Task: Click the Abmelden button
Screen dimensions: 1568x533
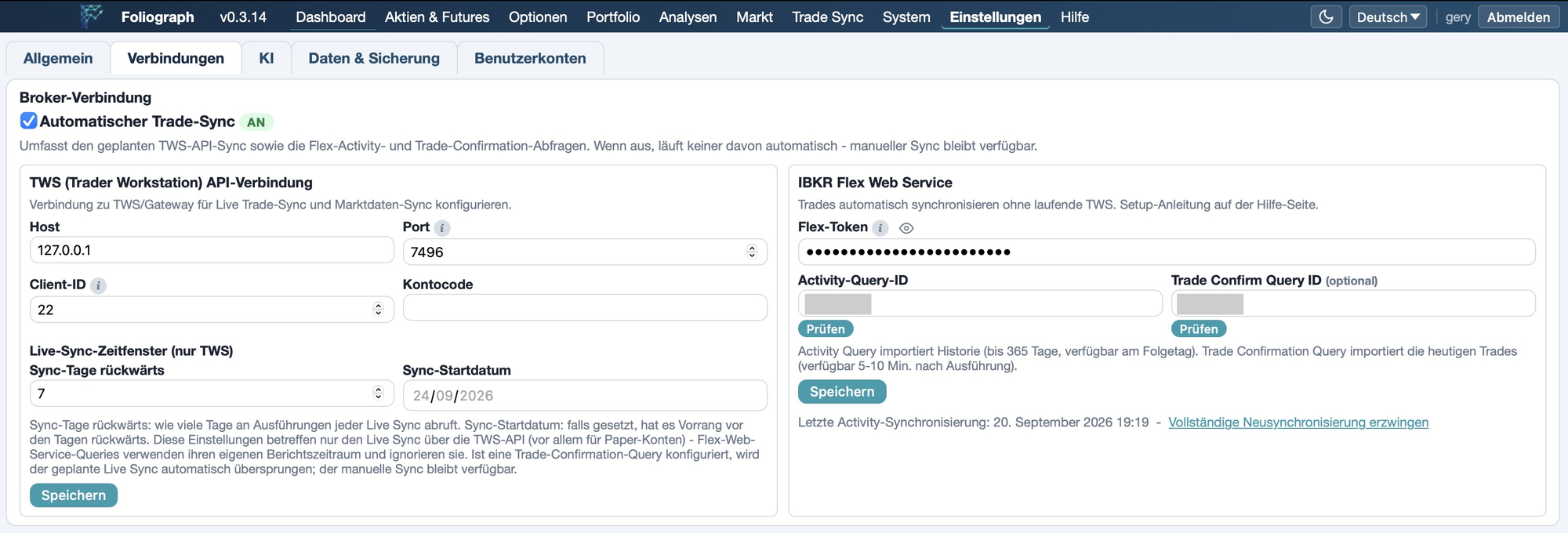Action: click(x=1519, y=16)
